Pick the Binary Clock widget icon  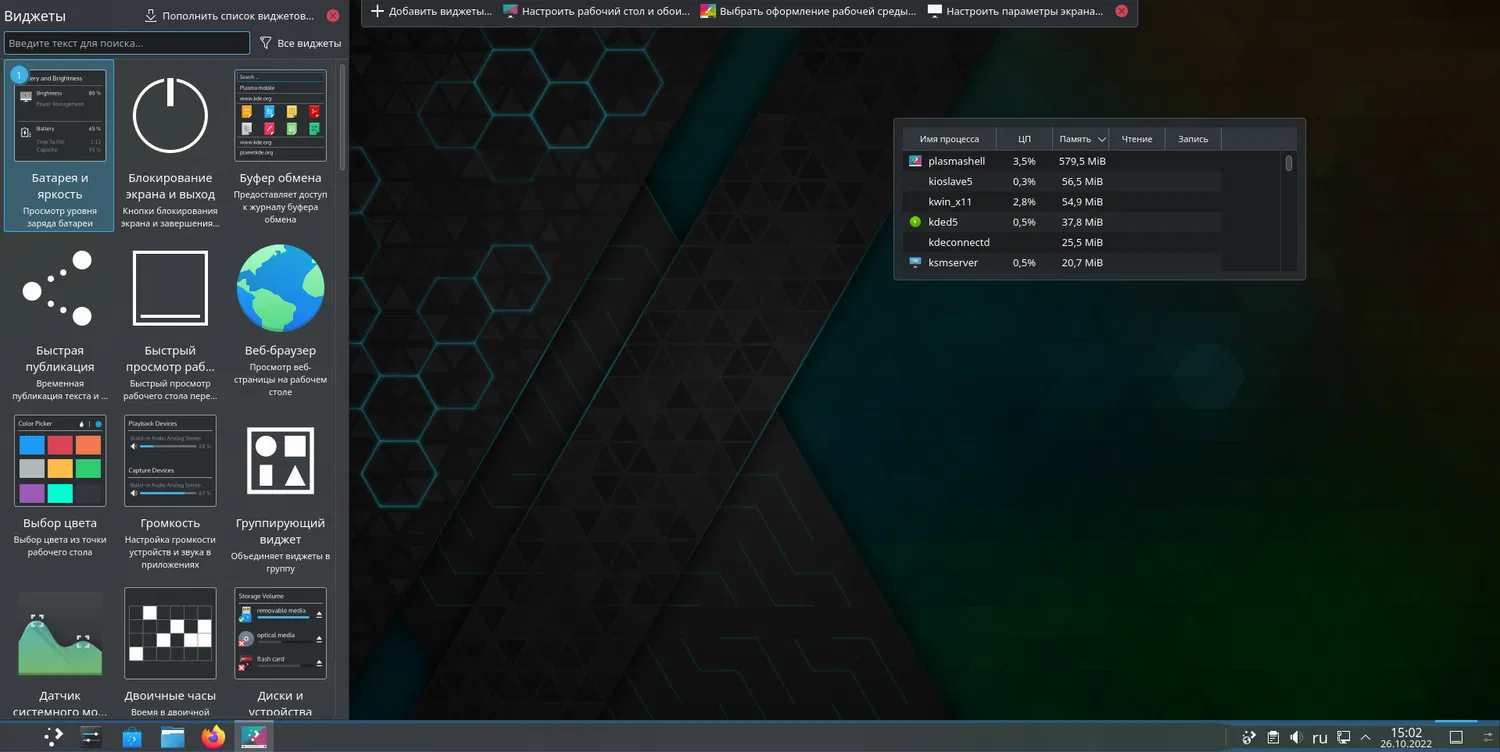(170, 634)
